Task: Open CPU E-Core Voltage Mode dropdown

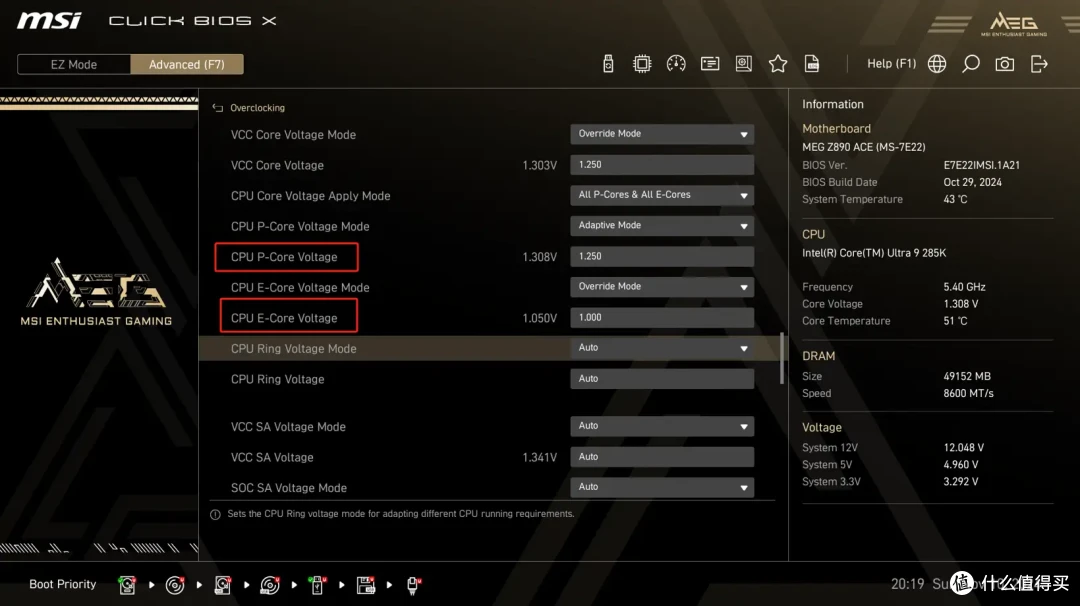Action: tap(662, 286)
